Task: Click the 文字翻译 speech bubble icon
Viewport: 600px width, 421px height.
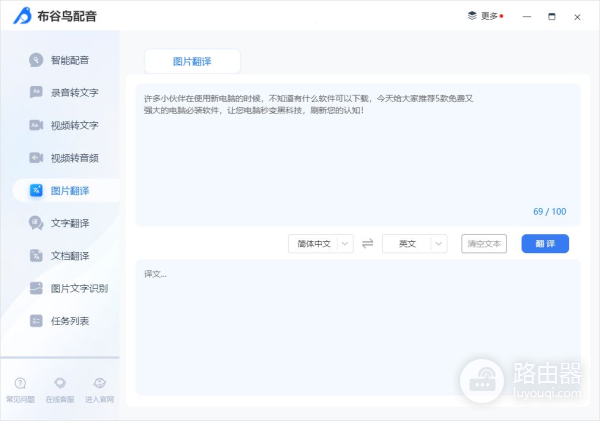Action: [36, 223]
